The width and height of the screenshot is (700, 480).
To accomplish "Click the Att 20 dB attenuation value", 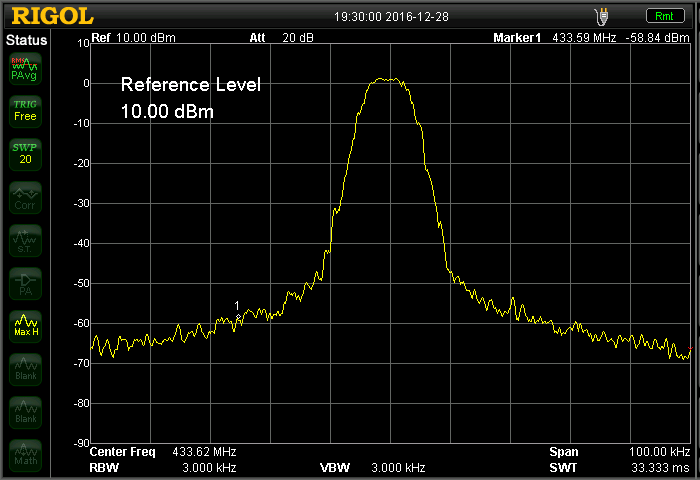I will pos(282,38).
